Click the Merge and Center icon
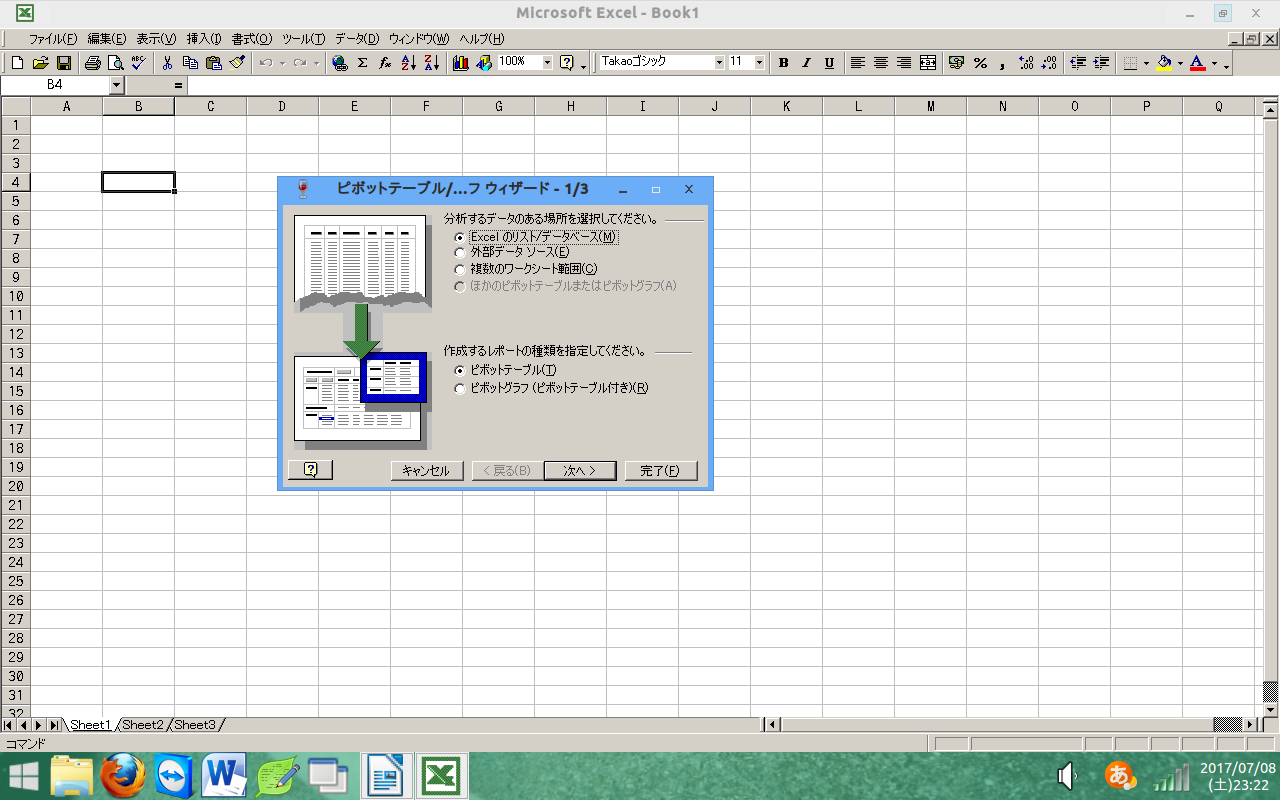The image size is (1280, 800). (928, 63)
